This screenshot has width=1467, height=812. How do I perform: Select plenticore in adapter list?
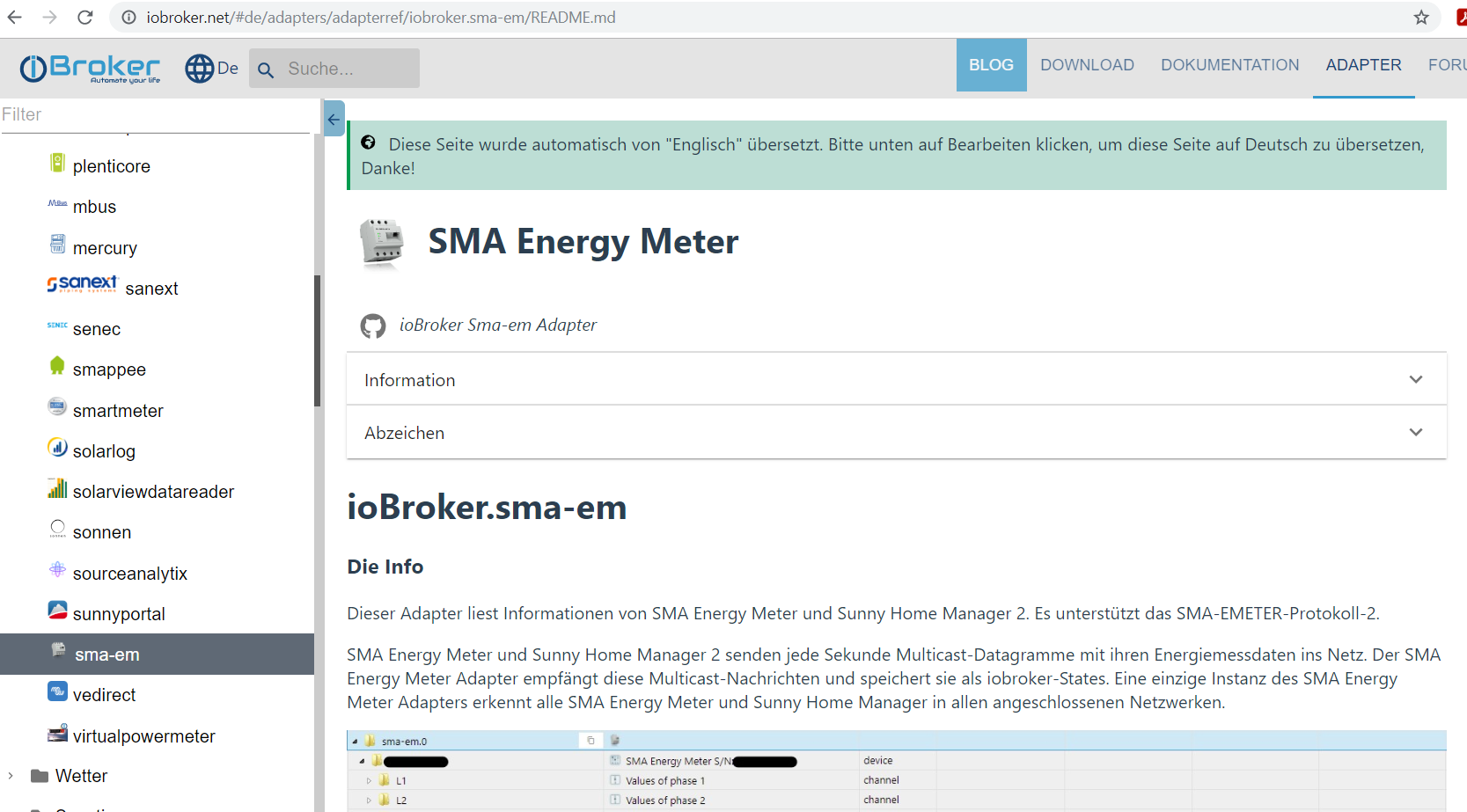[112, 166]
